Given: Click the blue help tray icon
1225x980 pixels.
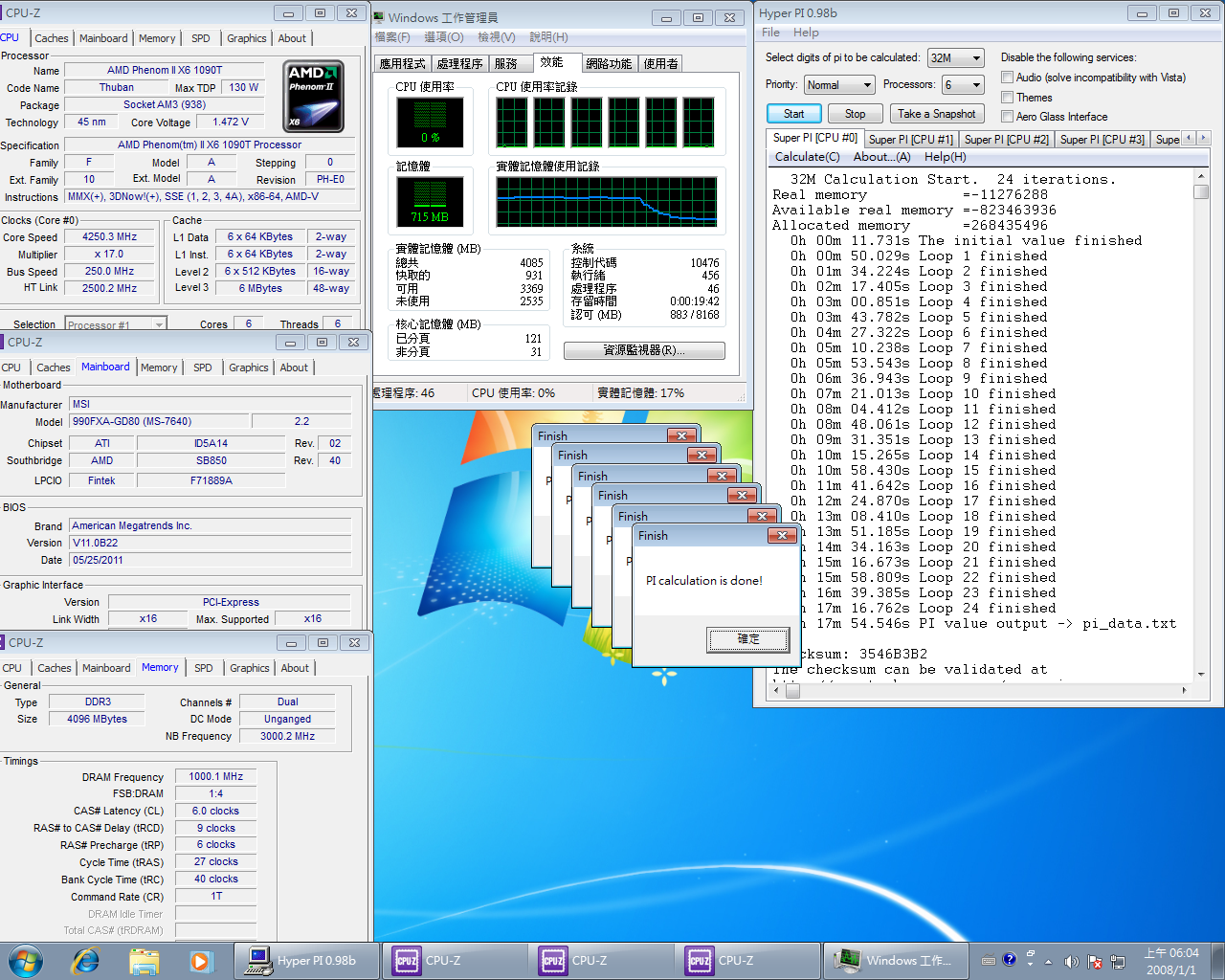Looking at the screenshot, I should (x=1009, y=959).
